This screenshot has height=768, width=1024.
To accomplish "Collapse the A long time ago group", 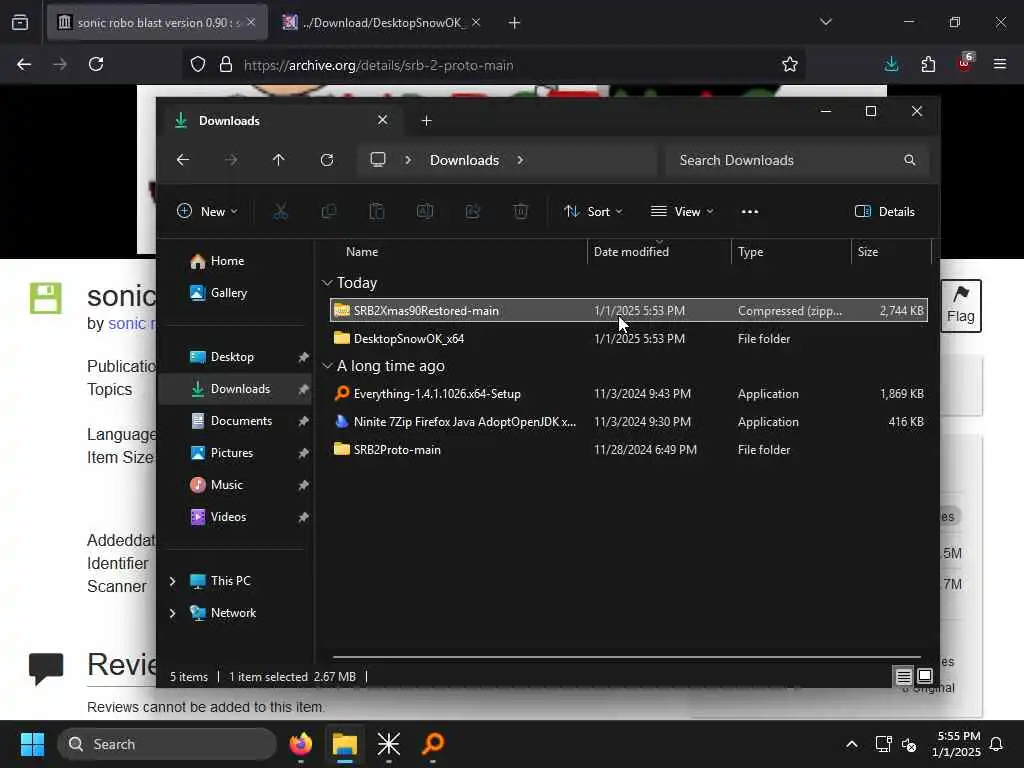I will tap(327, 366).
